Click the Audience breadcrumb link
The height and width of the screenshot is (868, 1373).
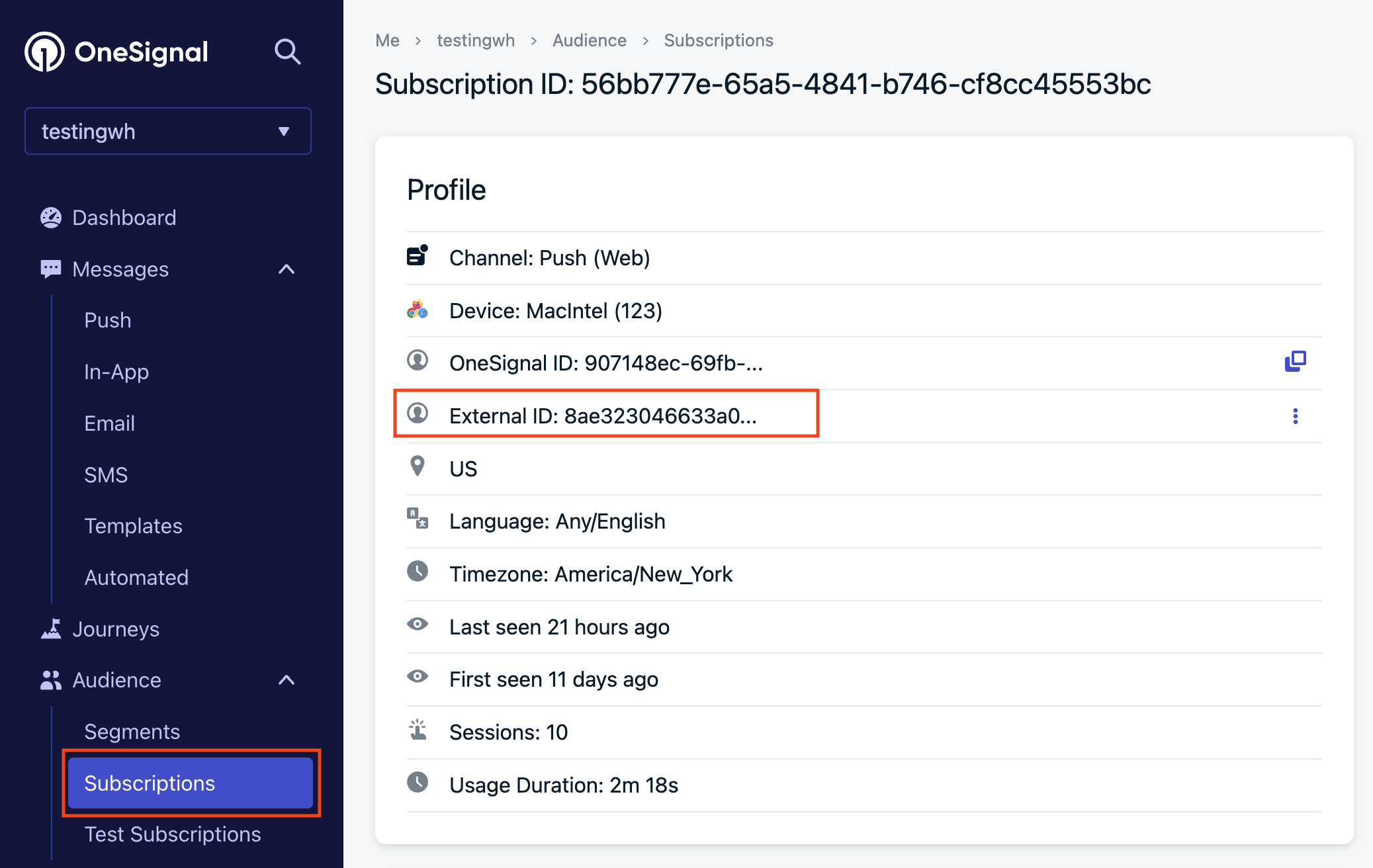pyautogui.click(x=590, y=40)
